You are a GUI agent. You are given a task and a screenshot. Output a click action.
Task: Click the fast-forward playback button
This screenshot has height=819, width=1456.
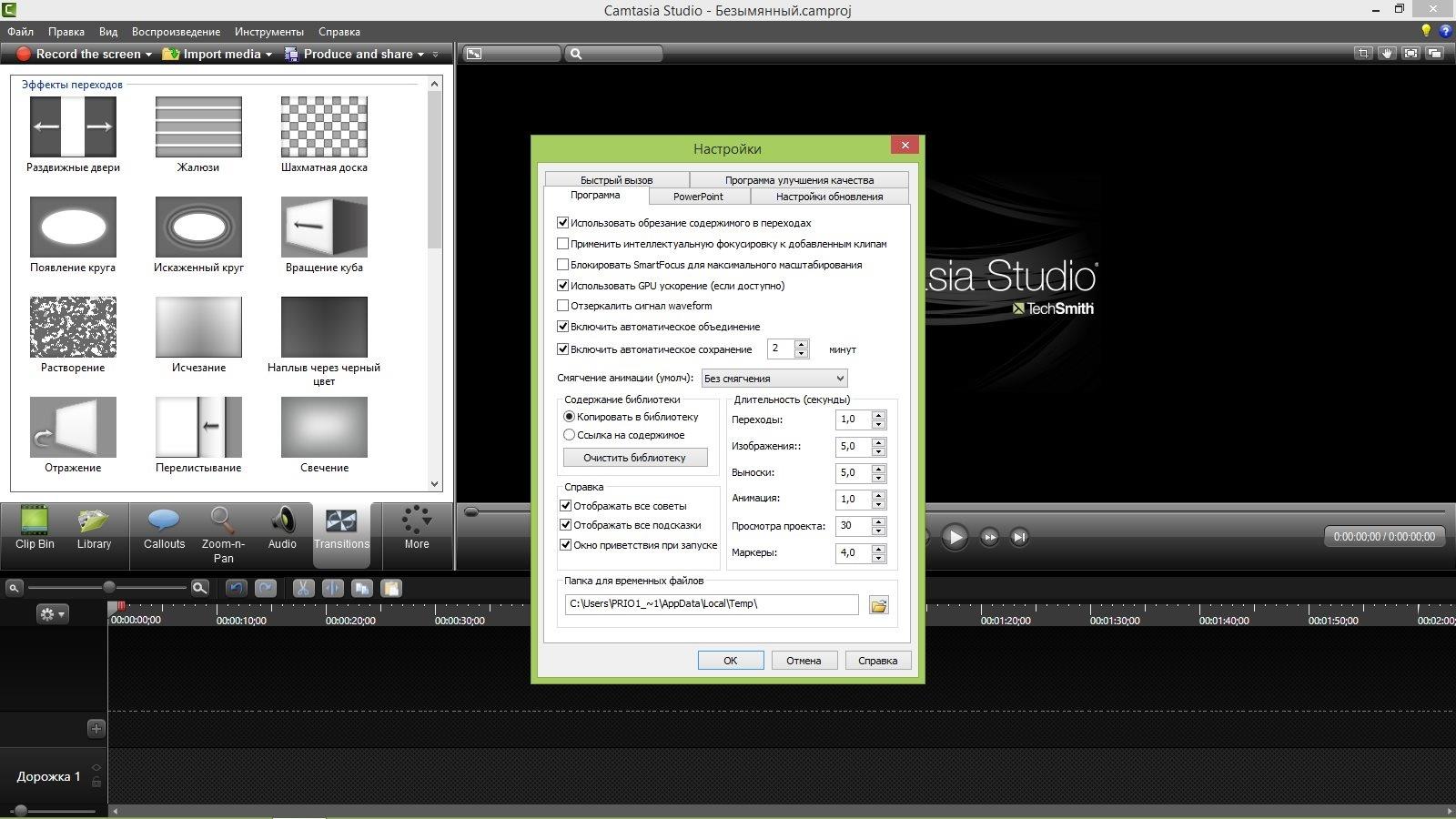tap(990, 537)
